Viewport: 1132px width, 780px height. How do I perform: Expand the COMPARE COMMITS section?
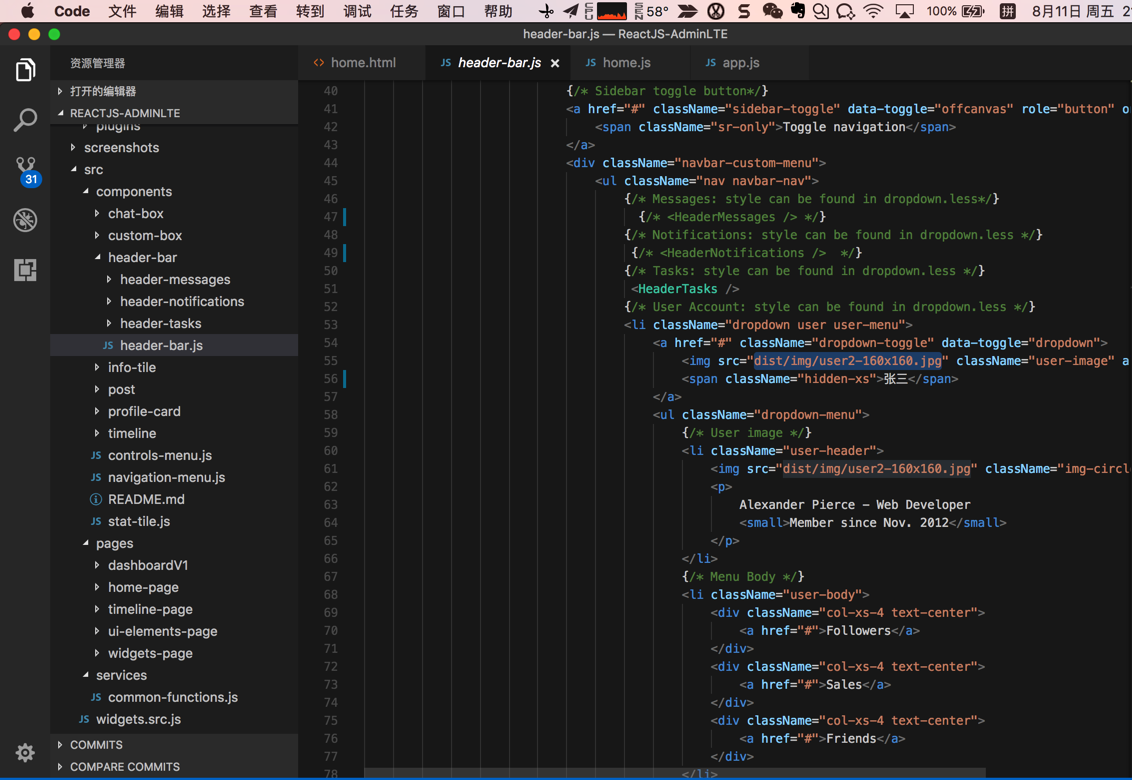pos(124,767)
